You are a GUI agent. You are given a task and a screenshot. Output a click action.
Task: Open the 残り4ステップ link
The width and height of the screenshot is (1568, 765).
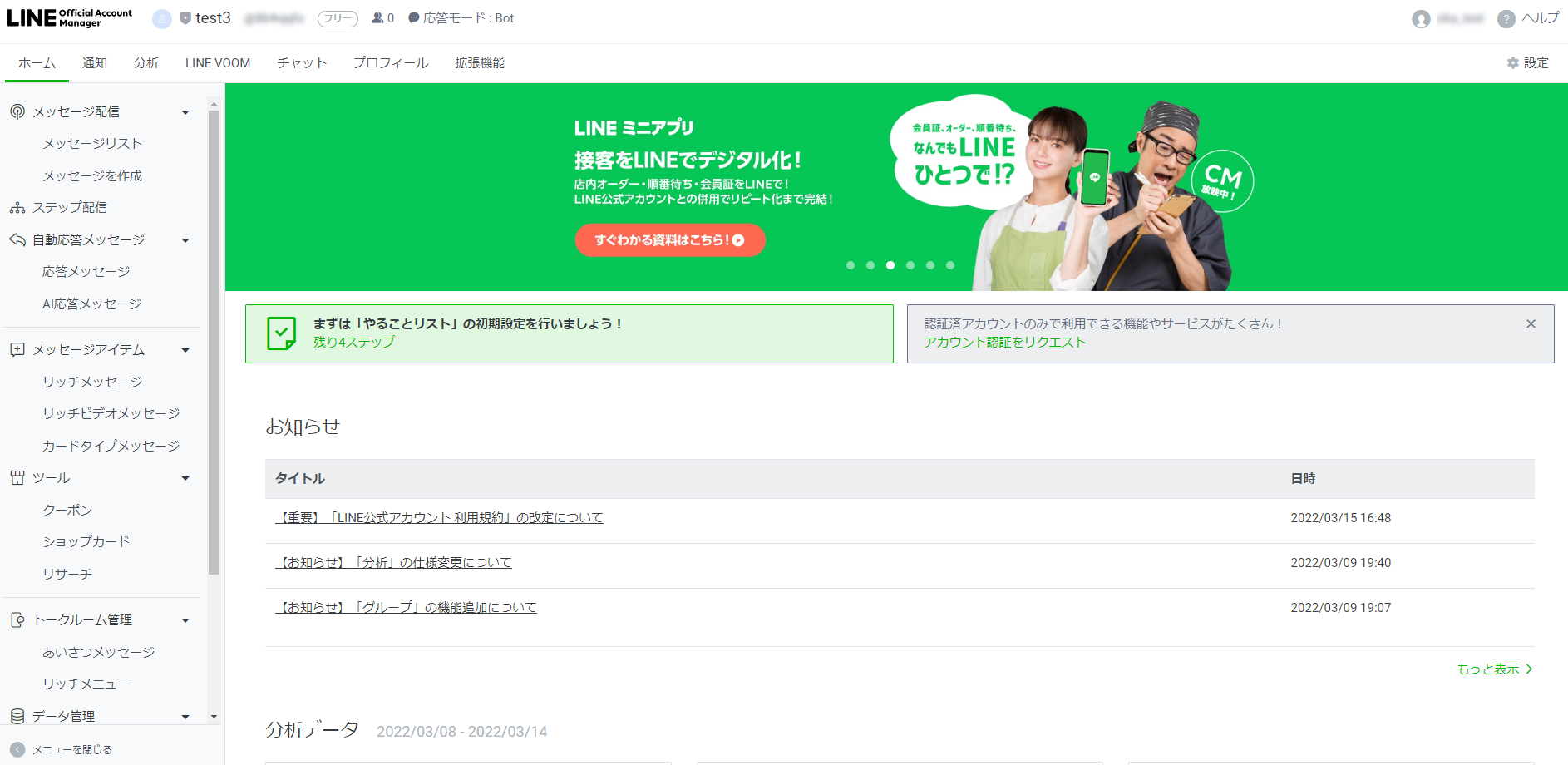click(x=354, y=343)
